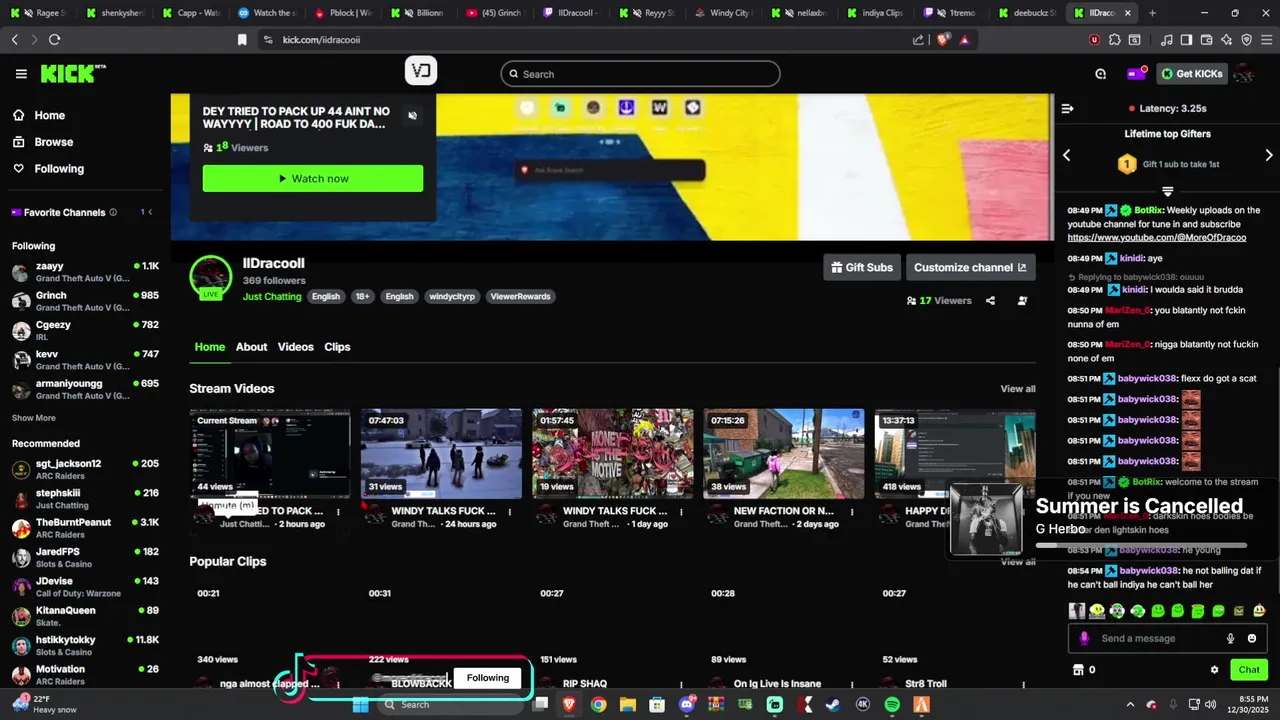1280x720 pixels.
Task: Open zaayy channel in Following list
Action: point(85,272)
